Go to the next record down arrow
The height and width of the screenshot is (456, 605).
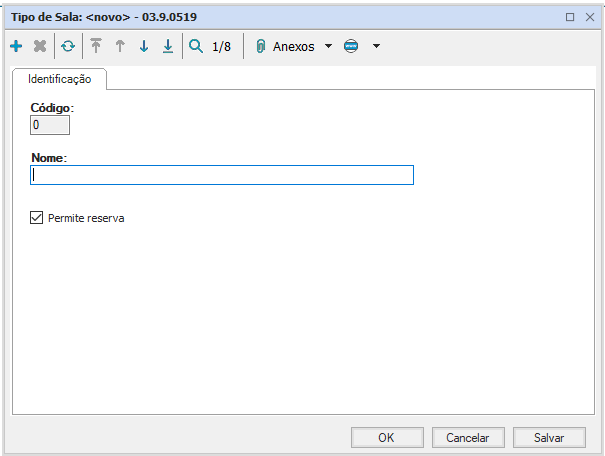coord(144,46)
